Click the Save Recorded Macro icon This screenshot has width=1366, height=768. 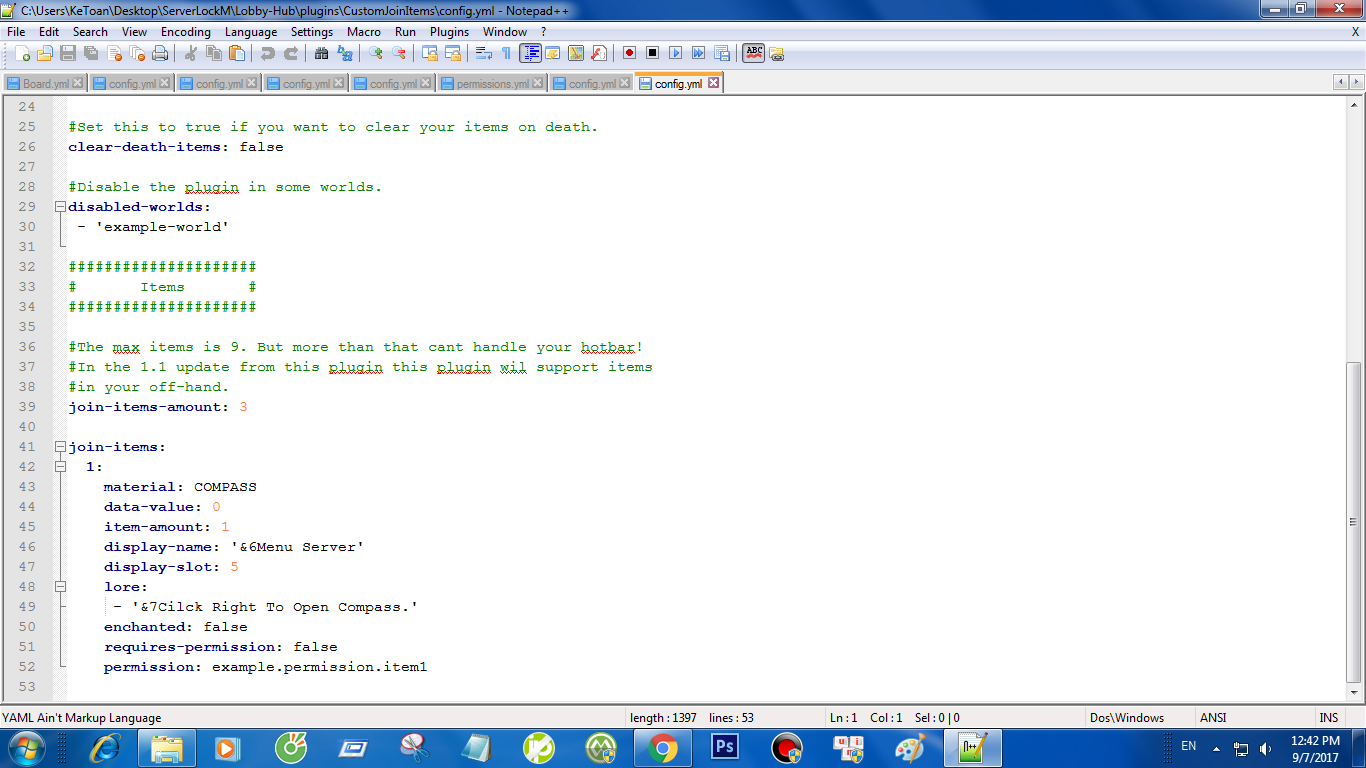click(722, 53)
